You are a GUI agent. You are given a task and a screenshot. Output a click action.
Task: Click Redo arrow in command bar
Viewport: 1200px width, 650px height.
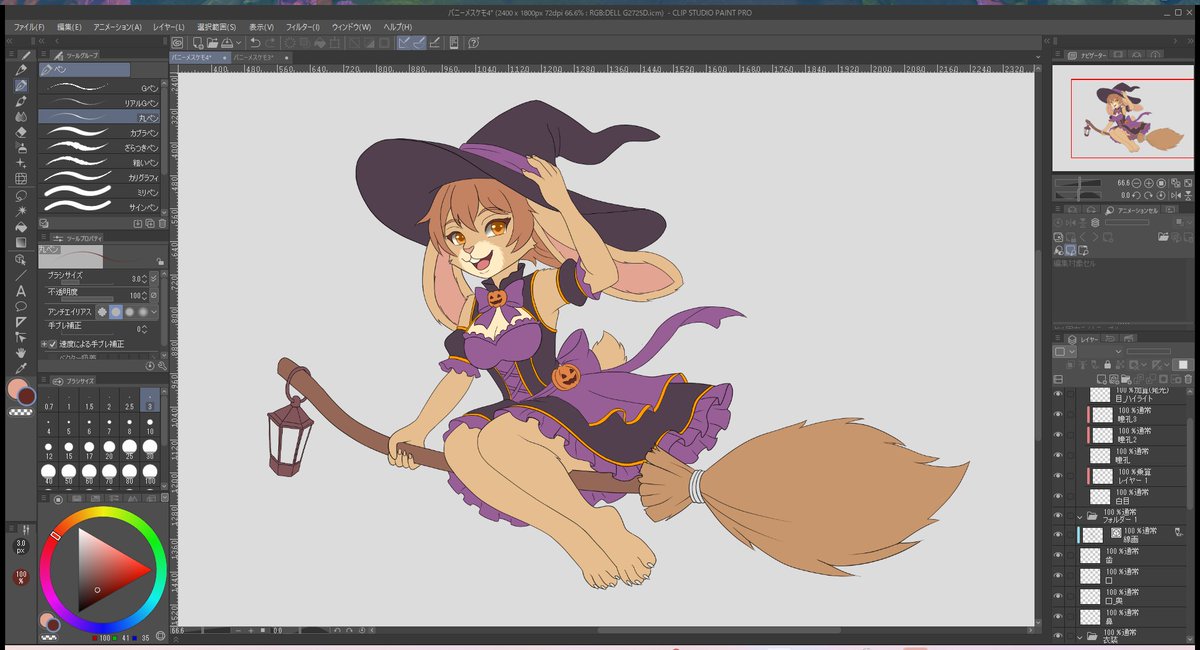point(271,43)
